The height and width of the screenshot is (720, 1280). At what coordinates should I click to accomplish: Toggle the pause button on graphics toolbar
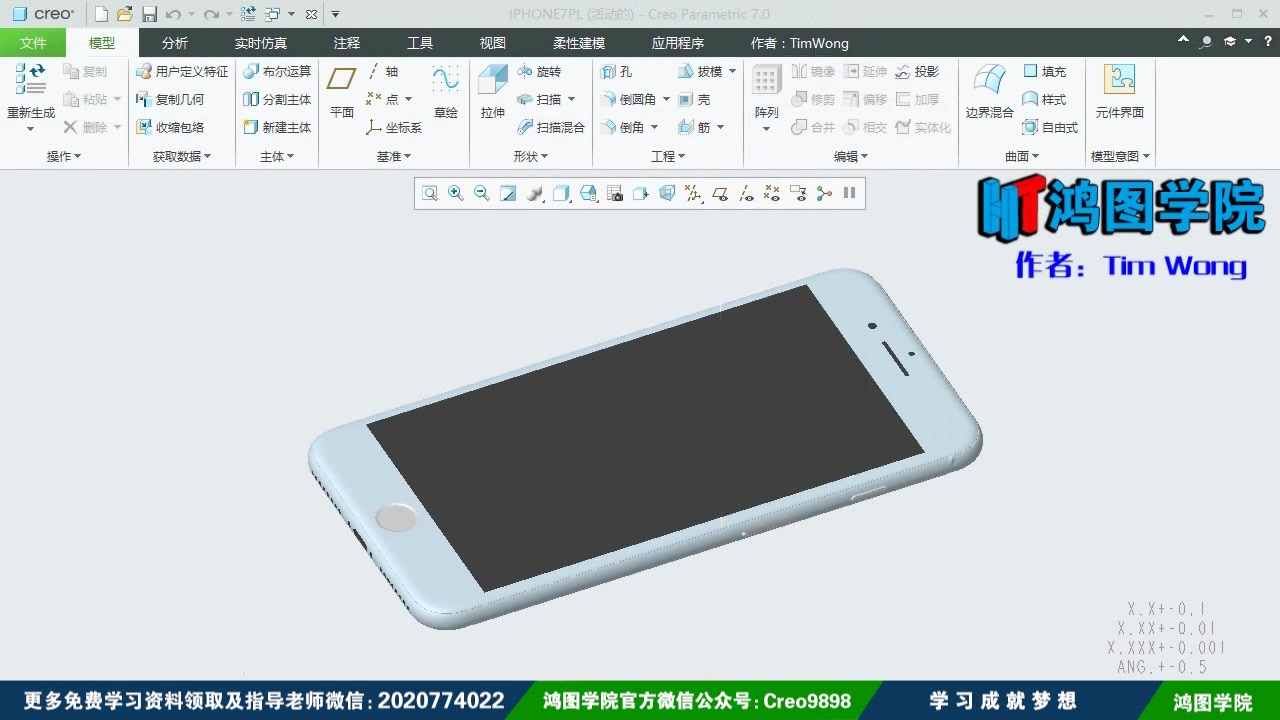[x=849, y=193]
